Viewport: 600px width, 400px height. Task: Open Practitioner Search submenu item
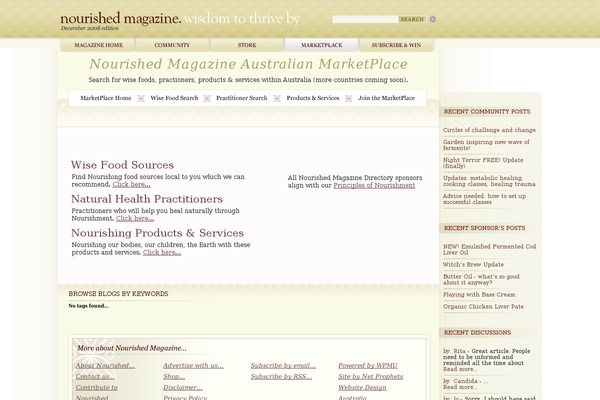click(241, 98)
